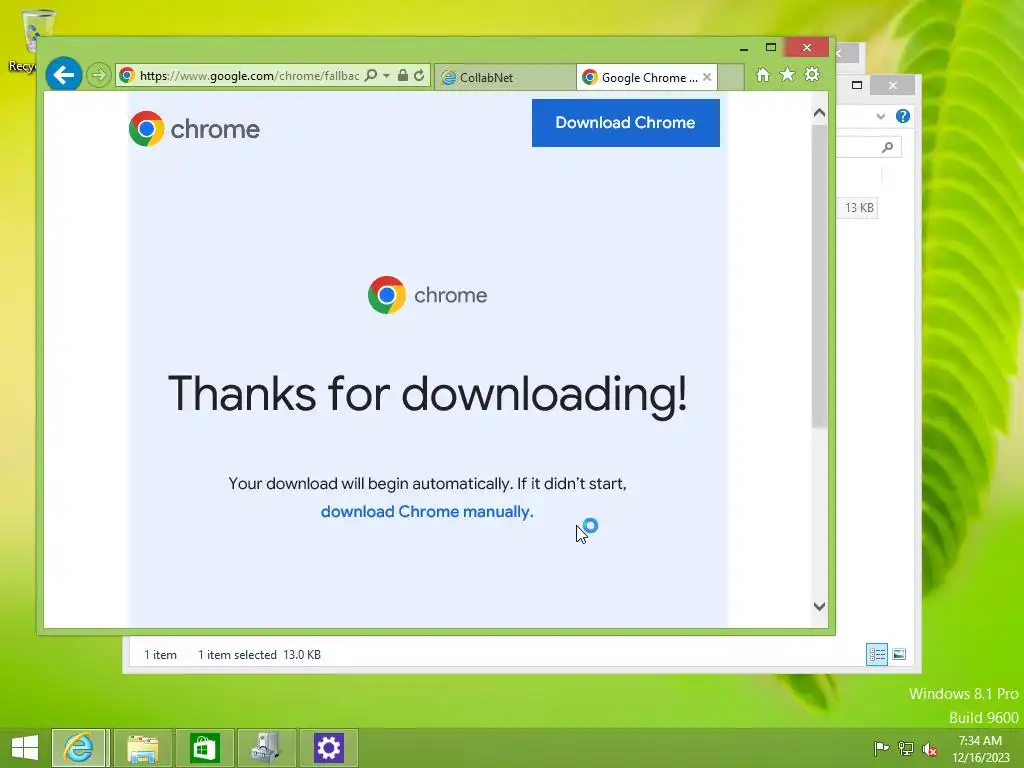Click the page scrollbar down arrow
The width and height of the screenshot is (1024, 768).
point(820,606)
